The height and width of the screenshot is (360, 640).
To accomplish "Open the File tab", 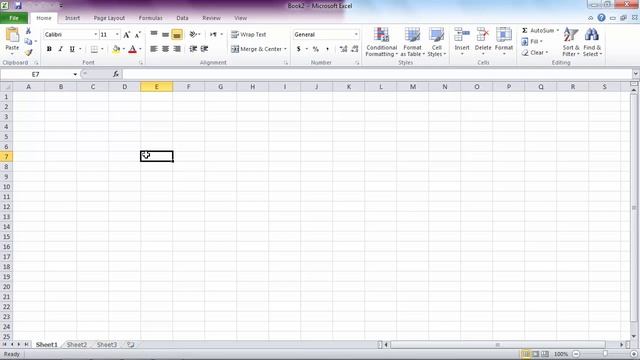I will click(x=14, y=18).
